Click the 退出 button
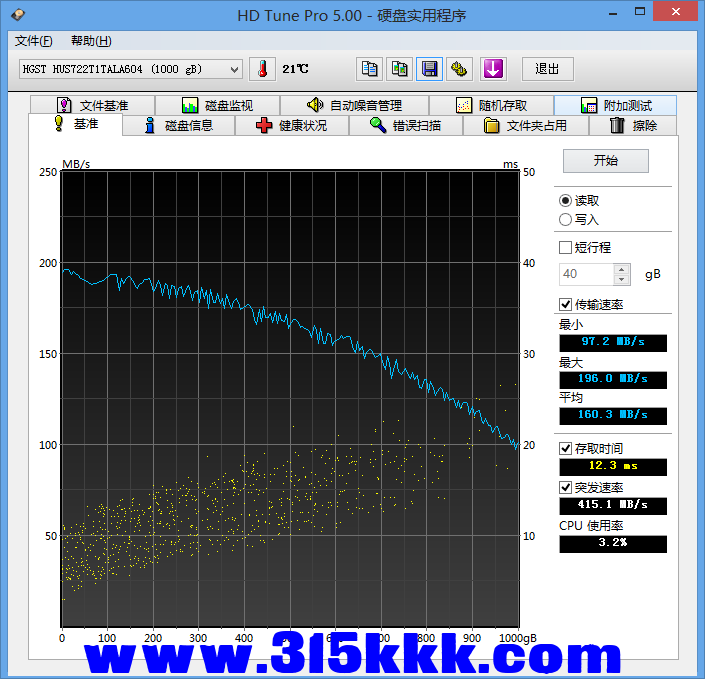This screenshot has width=705, height=679. click(x=548, y=69)
